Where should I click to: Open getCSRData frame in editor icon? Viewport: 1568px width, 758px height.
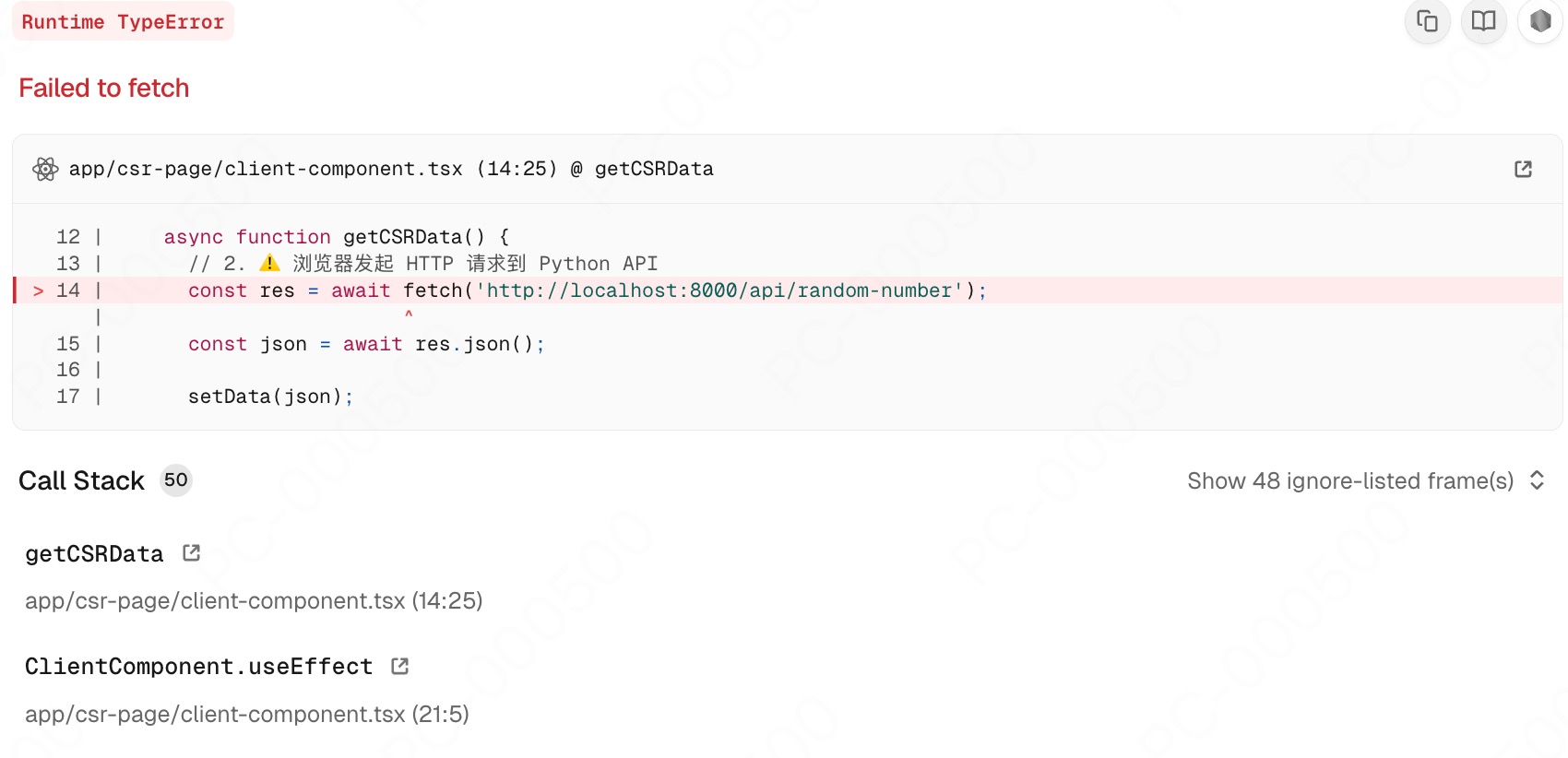192,553
